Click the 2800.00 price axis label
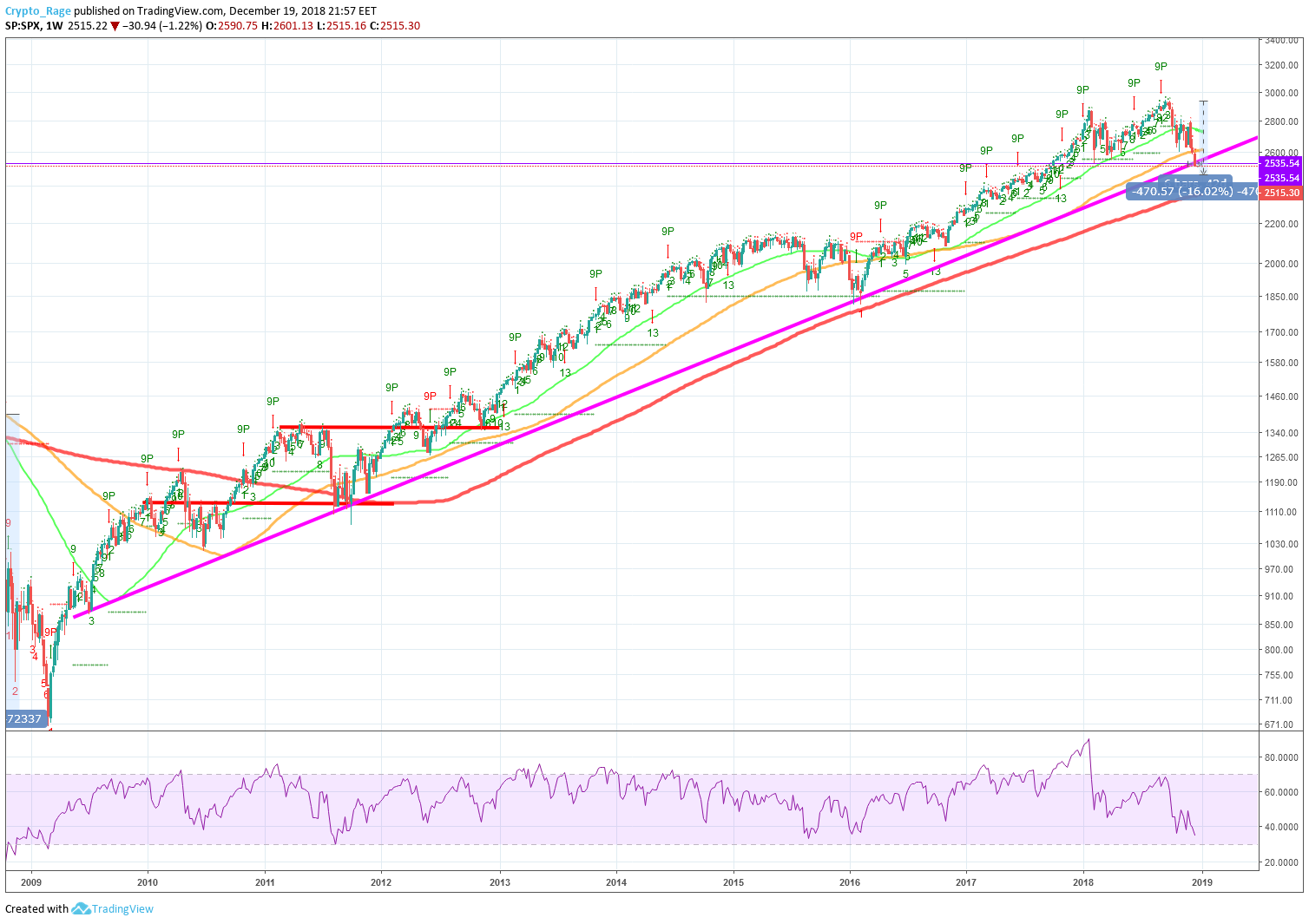 tap(1282, 122)
